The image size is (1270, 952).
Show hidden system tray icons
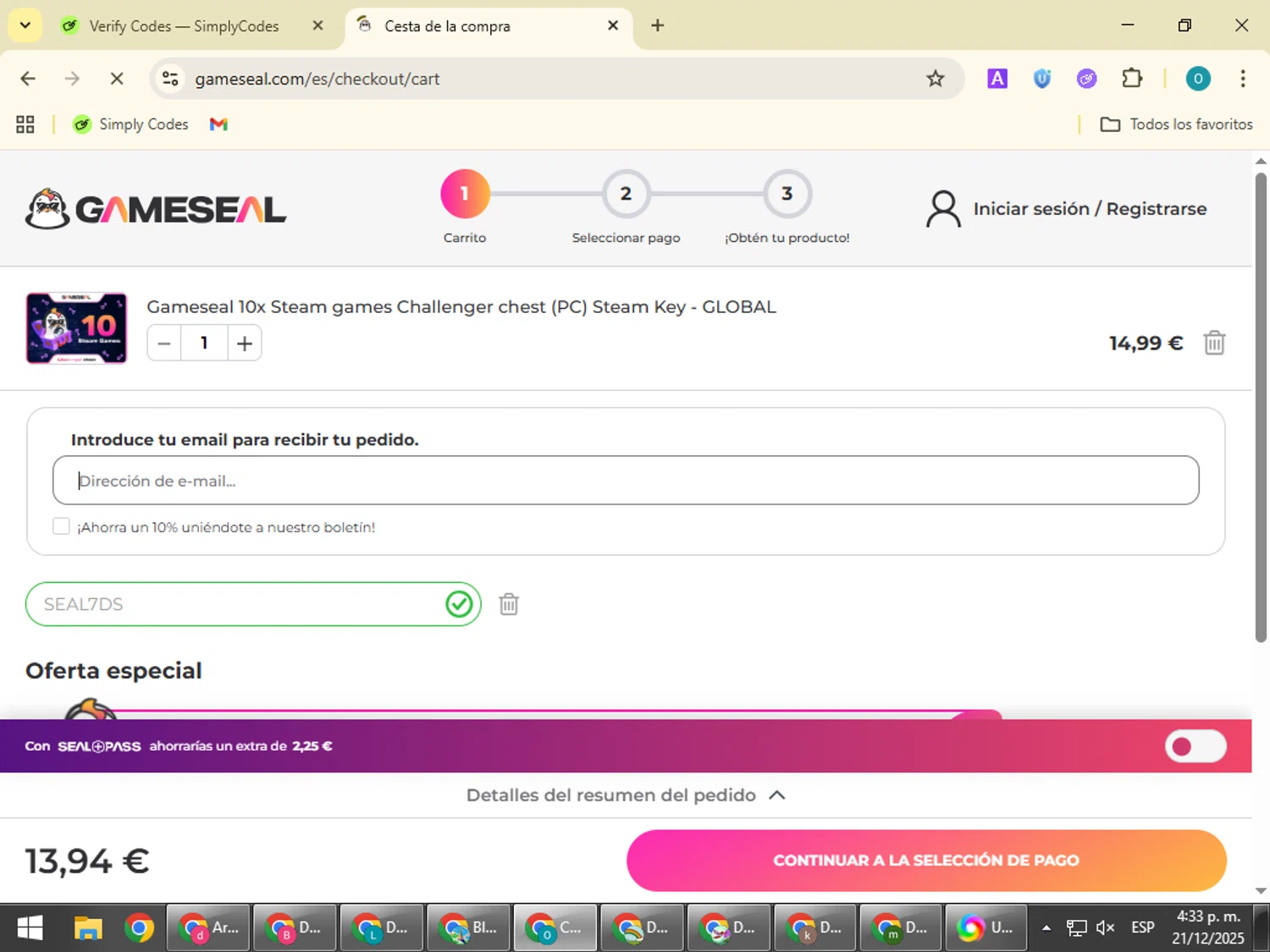tap(1046, 928)
